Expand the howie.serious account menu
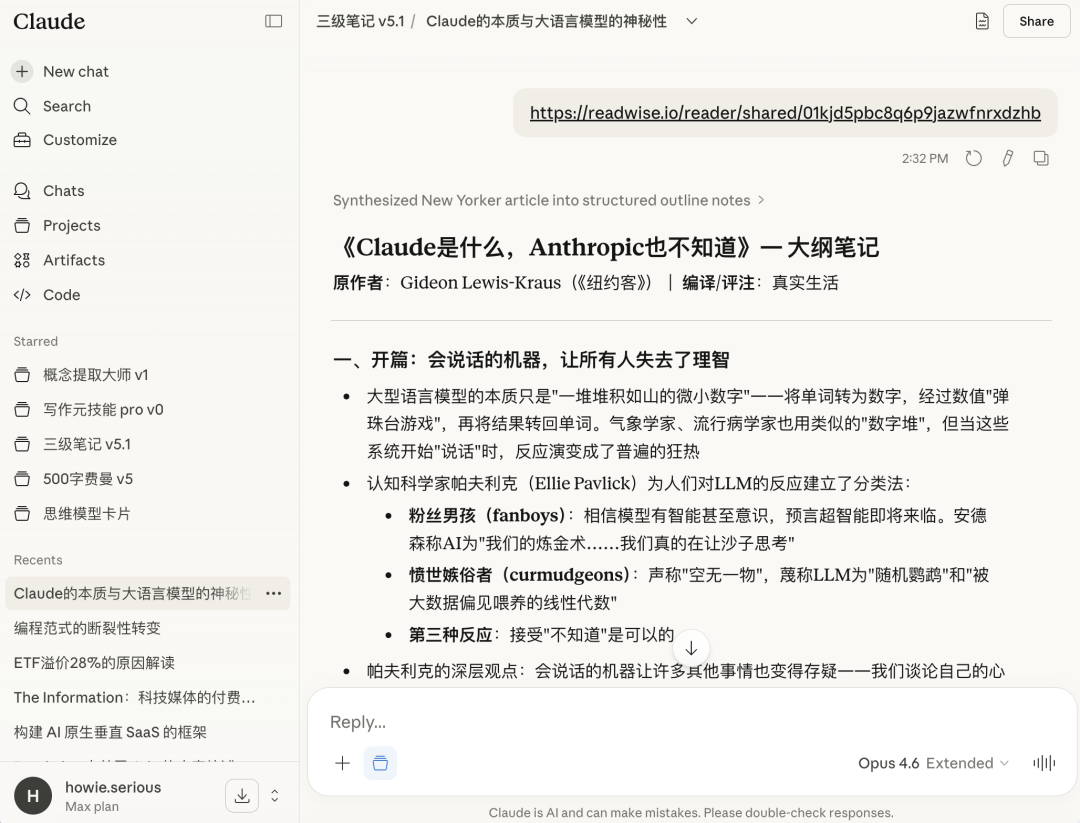 click(275, 796)
